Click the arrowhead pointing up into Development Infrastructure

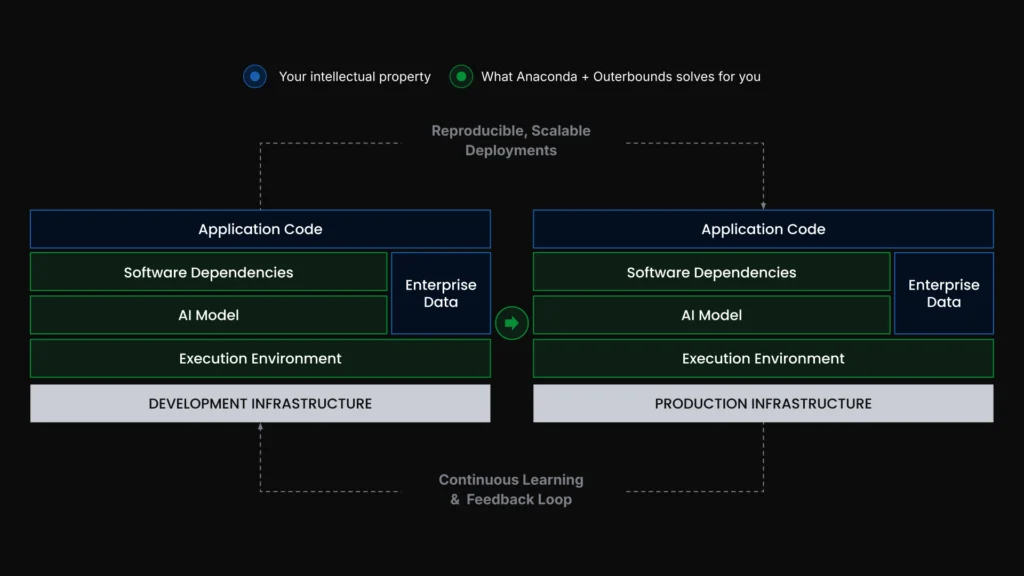260,427
